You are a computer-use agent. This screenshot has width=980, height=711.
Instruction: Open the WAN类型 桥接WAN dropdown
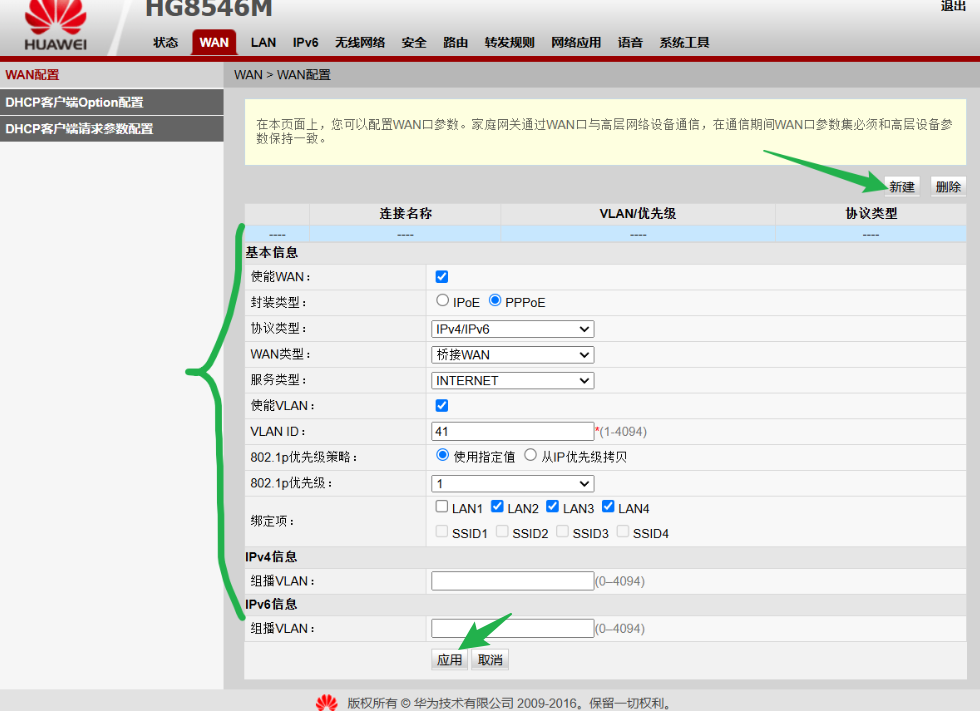point(512,355)
